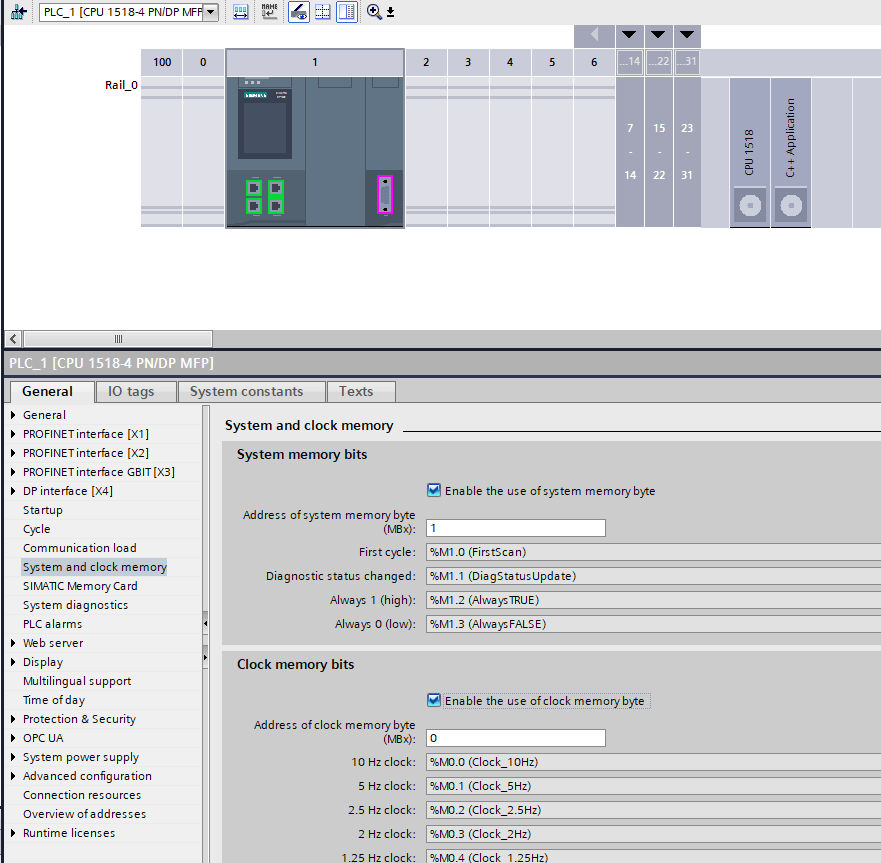Expand the General tree node
Screen dimensions: 881x863
(x=13, y=415)
